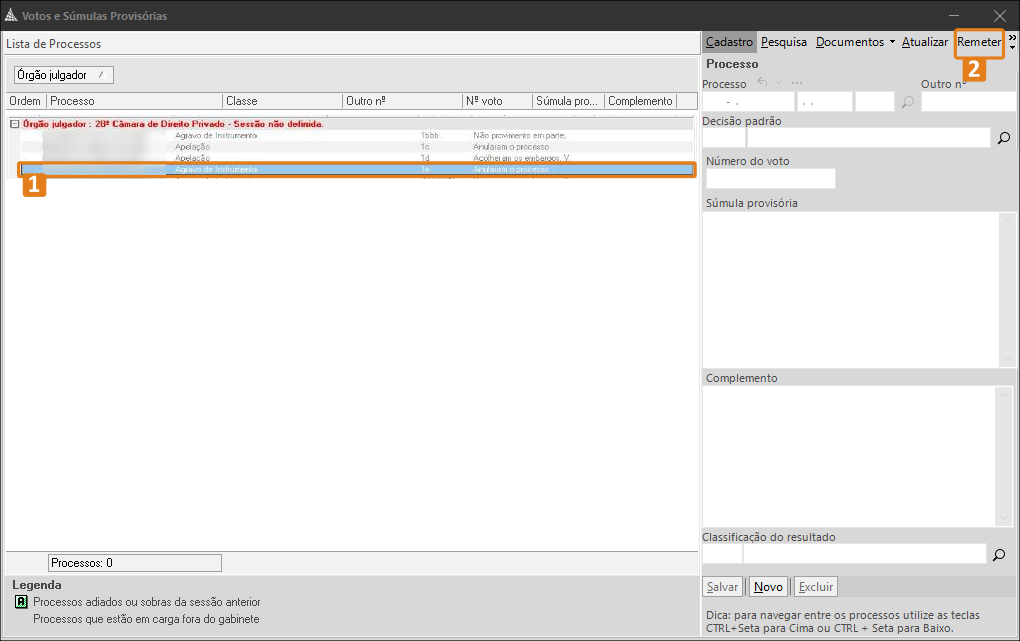Click Remeter in the toolbar
This screenshot has width=1020, height=641.
point(979,42)
